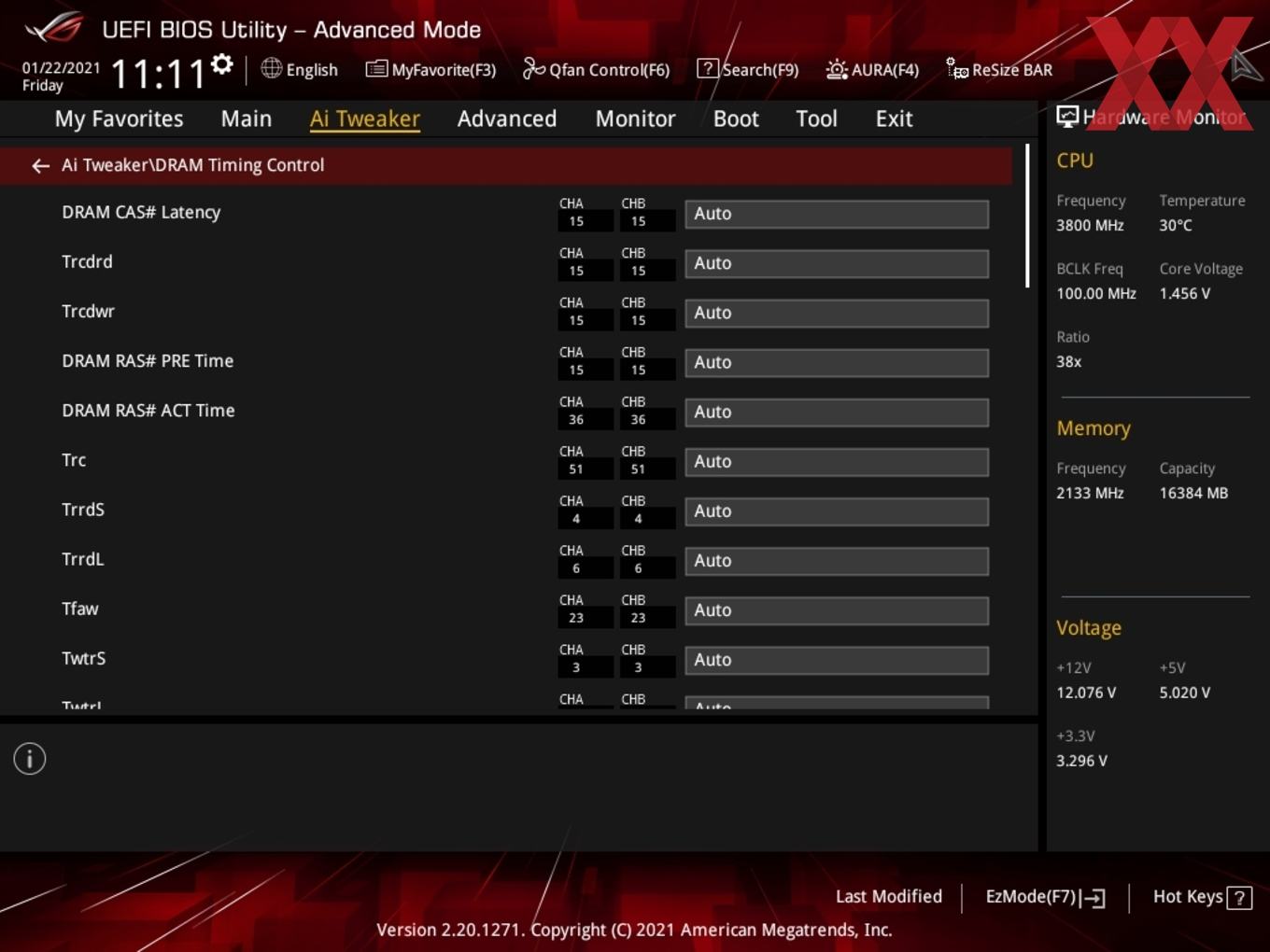The width and height of the screenshot is (1270, 952).
Task: Select the Tfaw setting label
Action: tap(79, 609)
